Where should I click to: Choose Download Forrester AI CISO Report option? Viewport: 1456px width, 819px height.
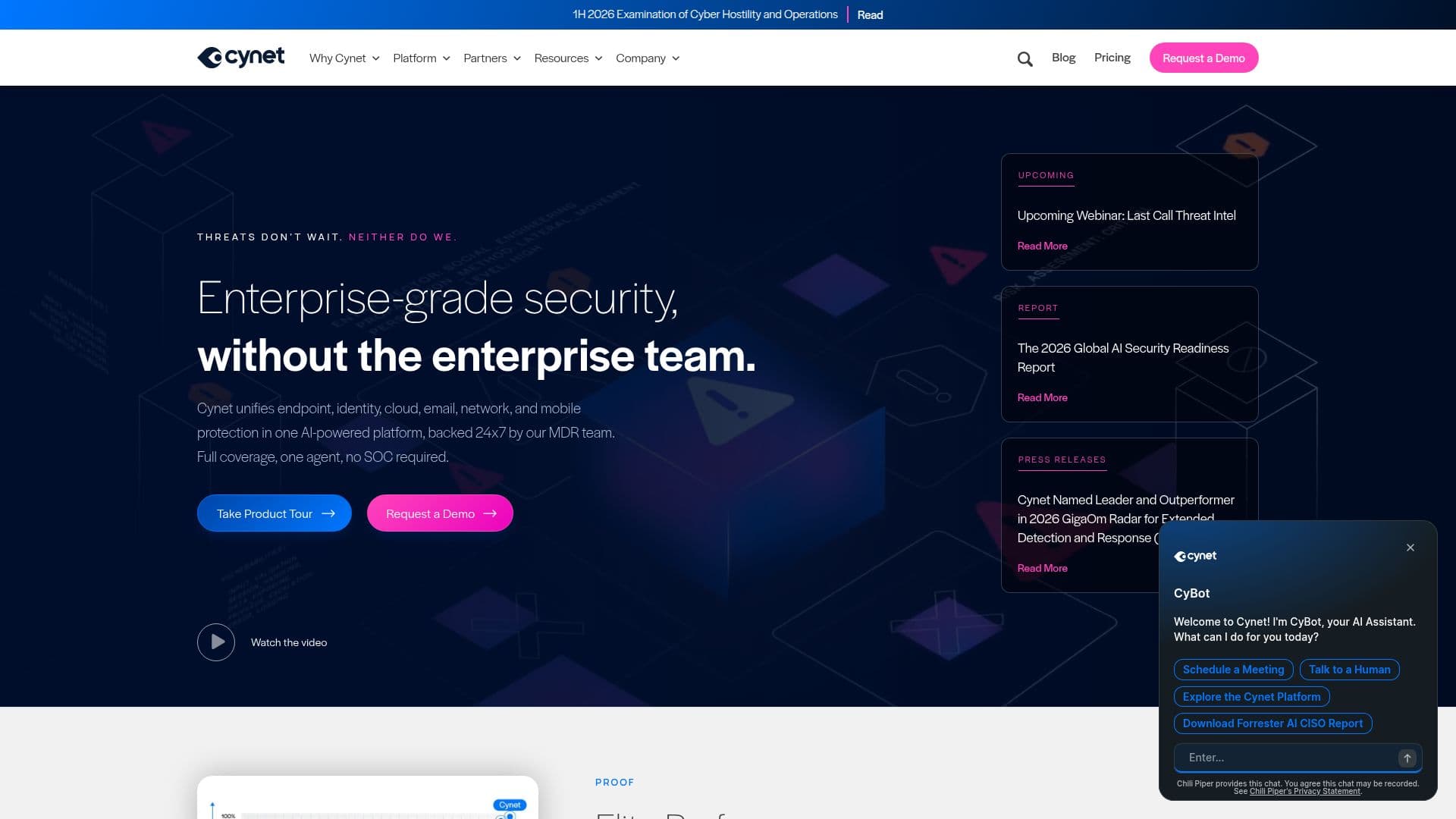(1272, 723)
